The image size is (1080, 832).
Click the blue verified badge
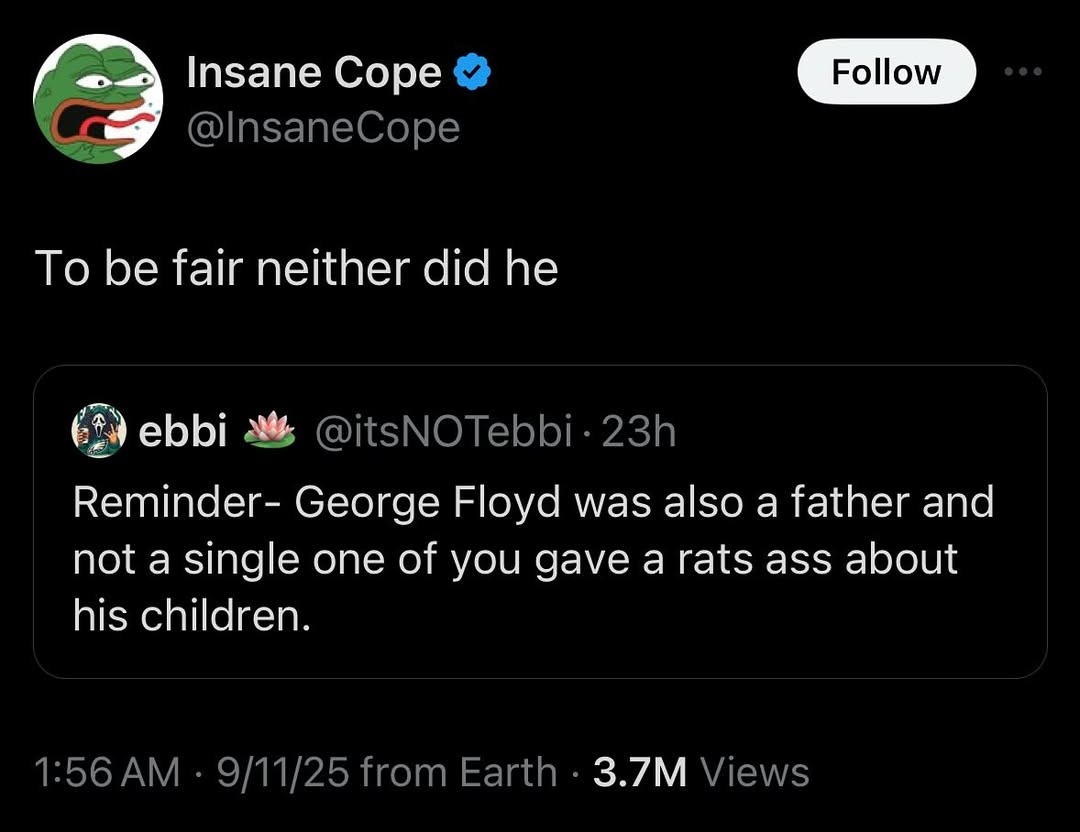470,72
